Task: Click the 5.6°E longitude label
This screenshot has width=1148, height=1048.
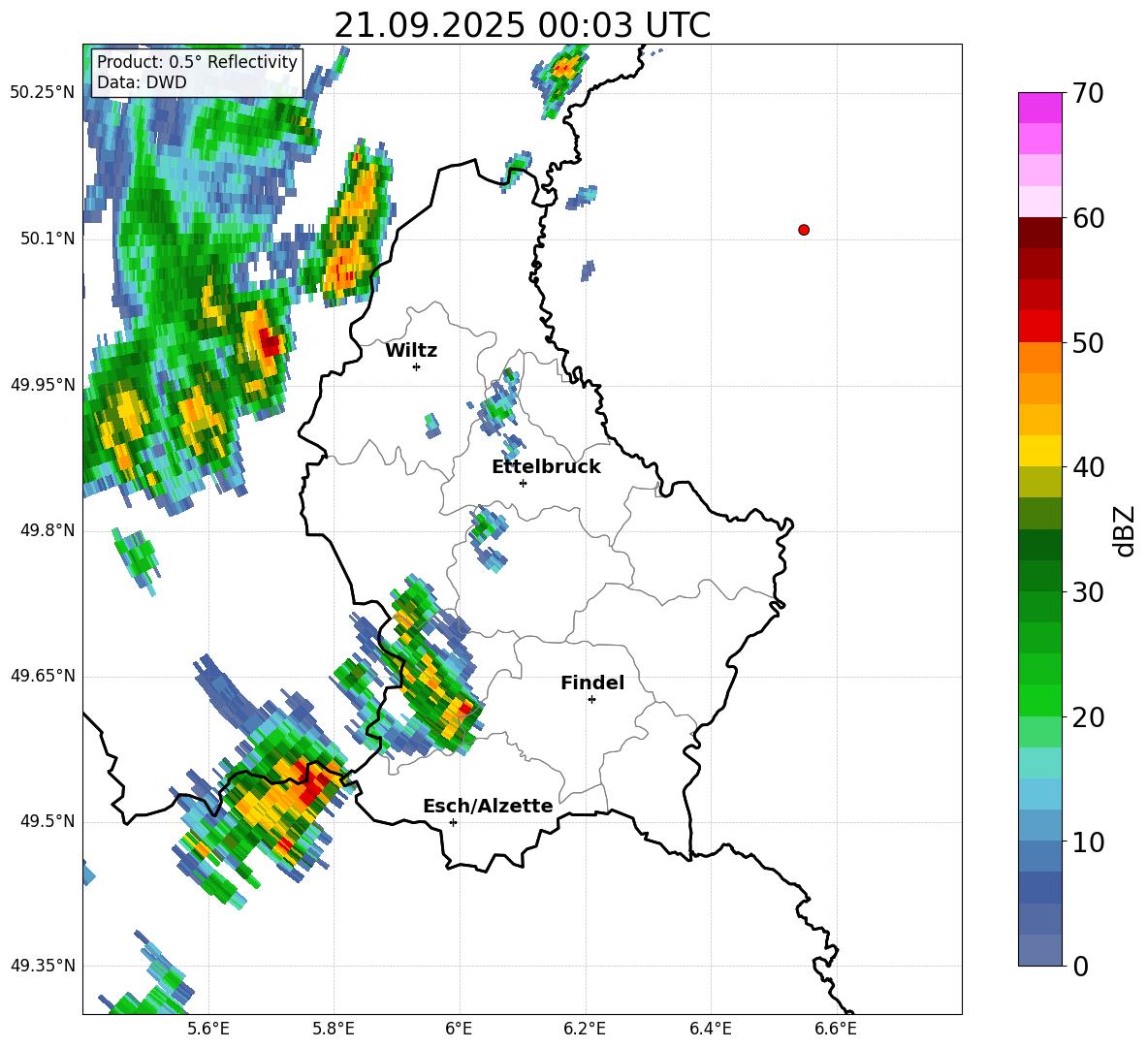Action: pyautogui.click(x=208, y=1029)
